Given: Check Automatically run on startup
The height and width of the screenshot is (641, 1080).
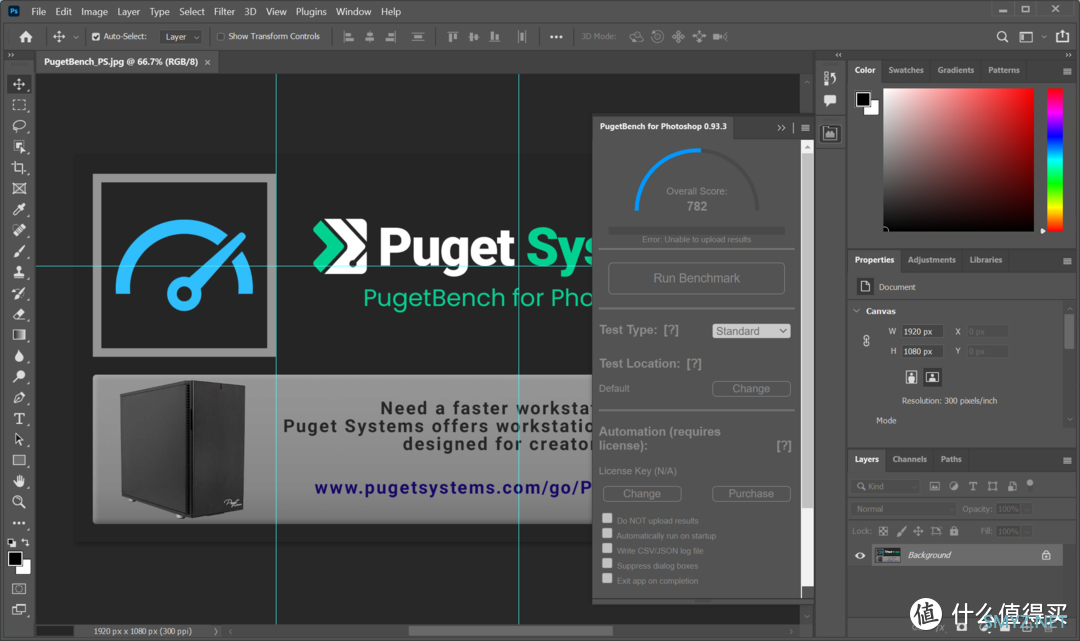Looking at the screenshot, I should tap(607, 533).
